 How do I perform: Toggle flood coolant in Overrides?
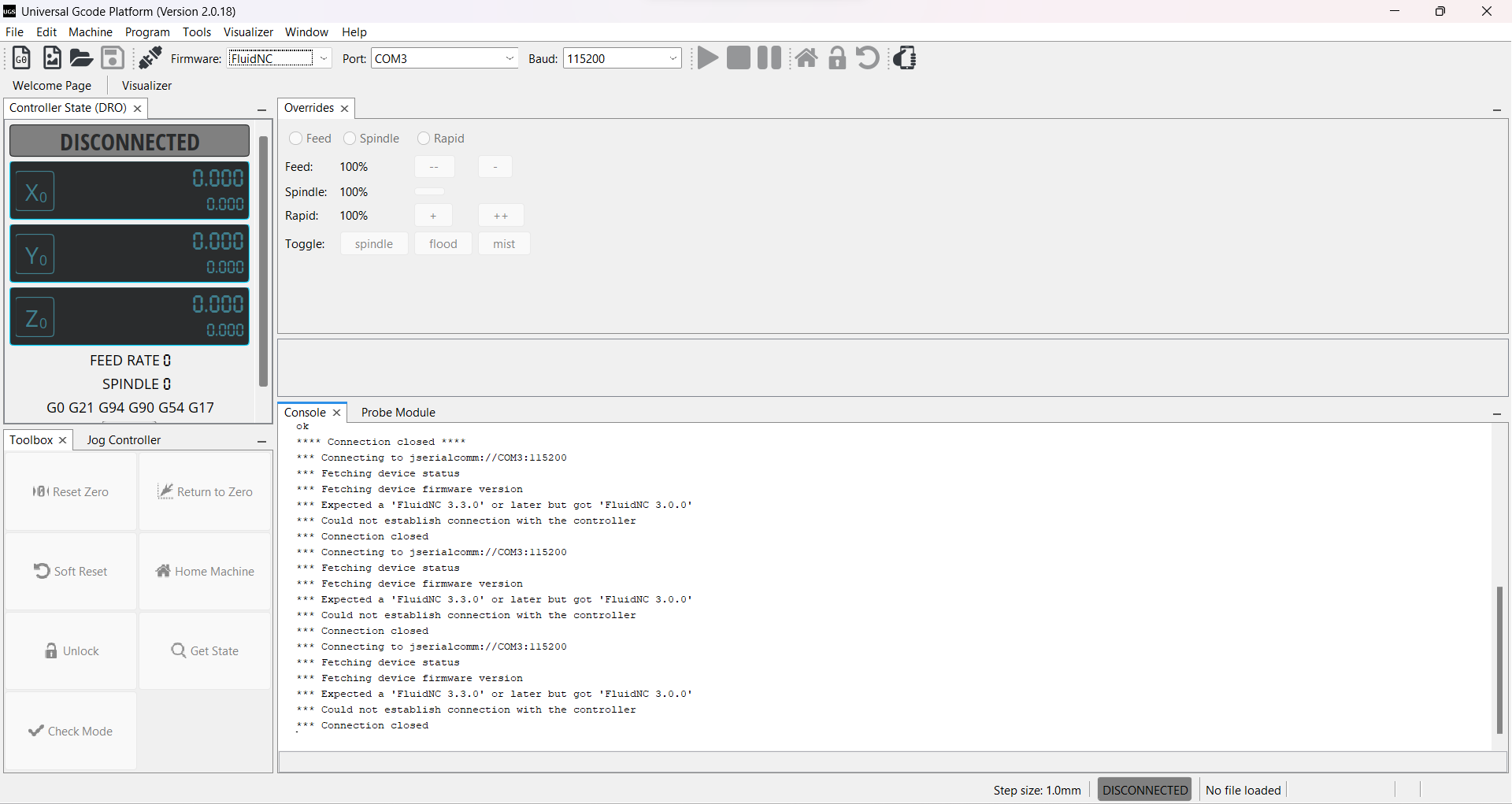coord(443,243)
